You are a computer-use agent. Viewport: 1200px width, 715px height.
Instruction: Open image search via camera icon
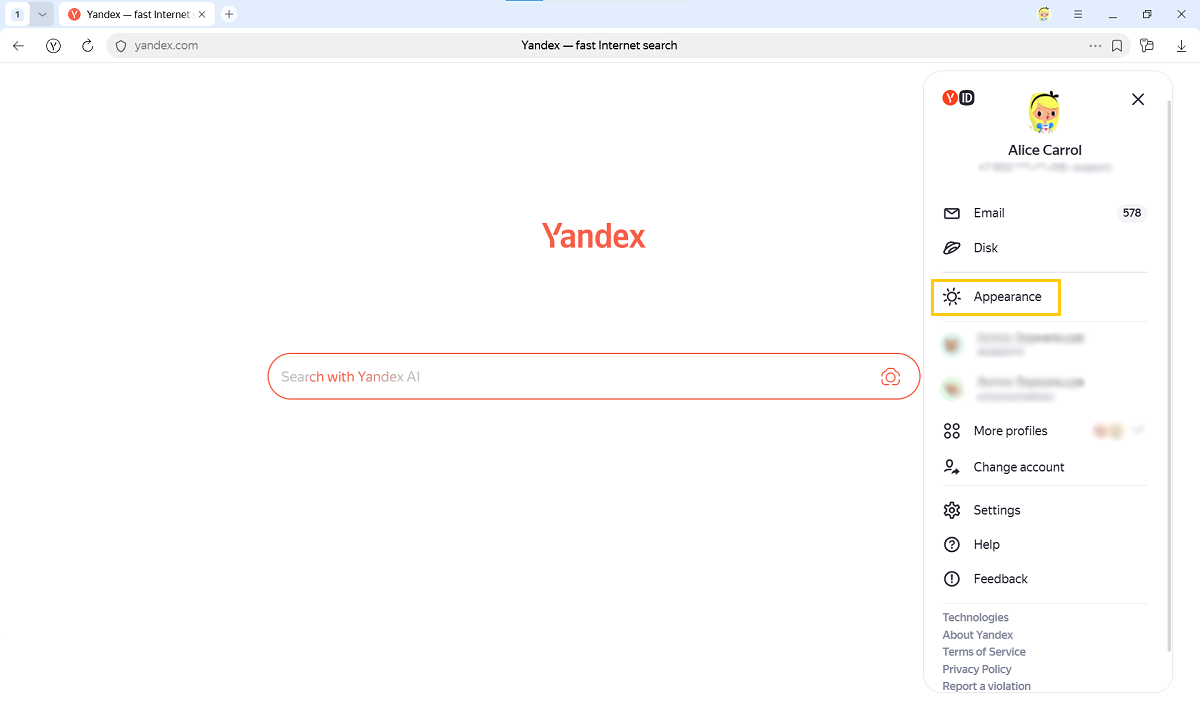click(890, 376)
